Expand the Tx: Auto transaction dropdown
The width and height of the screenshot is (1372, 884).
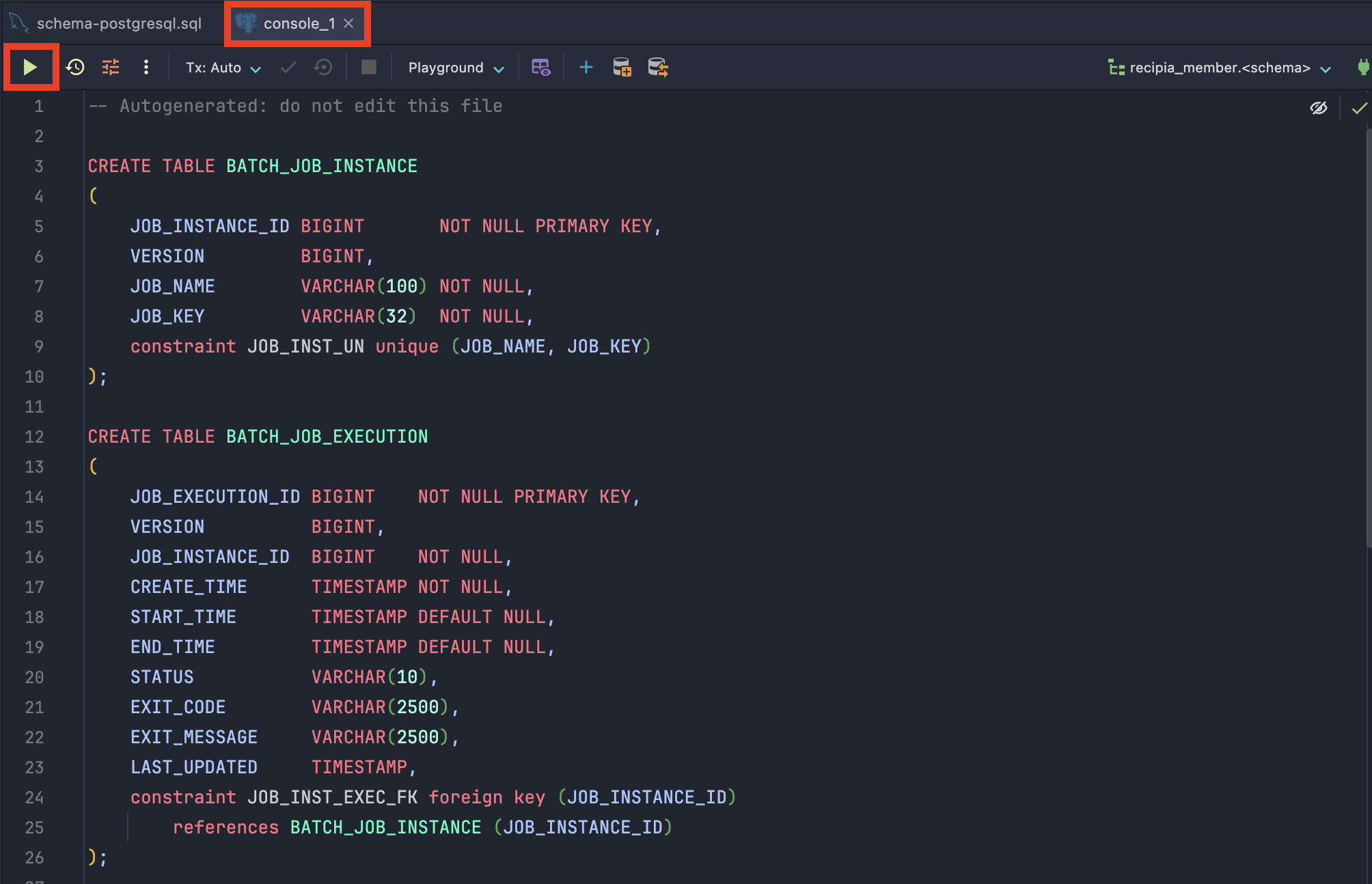tap(223, 68)
